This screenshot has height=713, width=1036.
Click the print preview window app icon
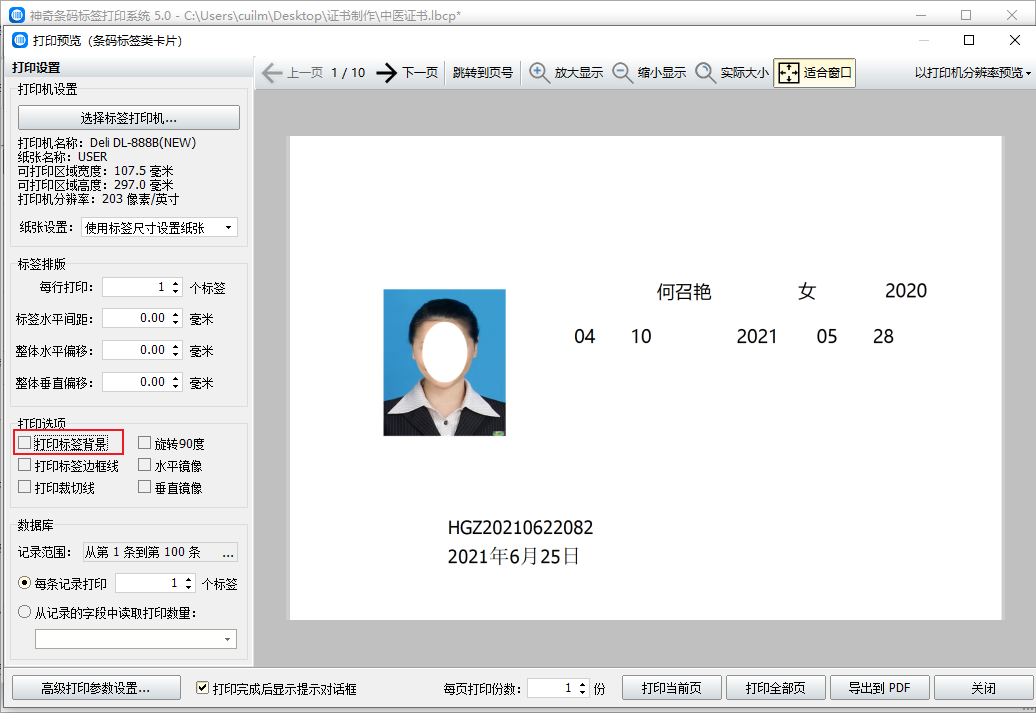point(20,40)
